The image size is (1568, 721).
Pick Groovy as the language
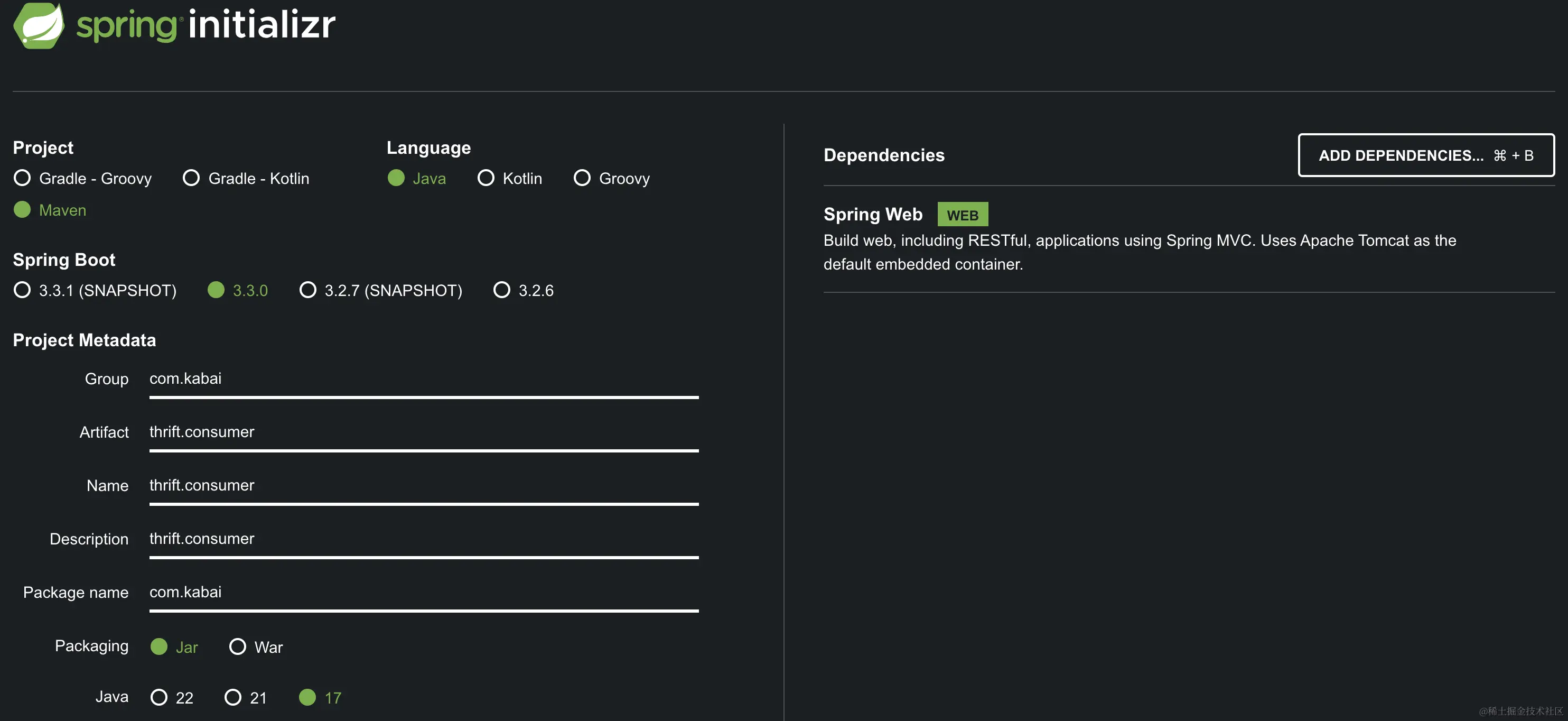(582, 178)
